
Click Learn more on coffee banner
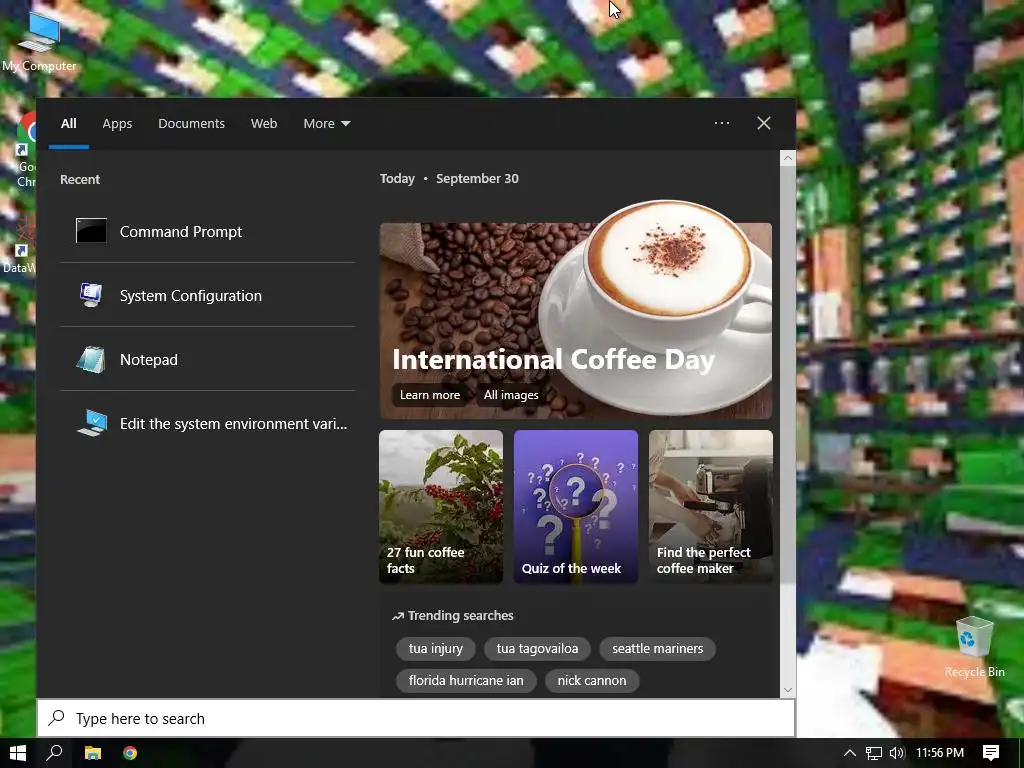coord(430,394)
